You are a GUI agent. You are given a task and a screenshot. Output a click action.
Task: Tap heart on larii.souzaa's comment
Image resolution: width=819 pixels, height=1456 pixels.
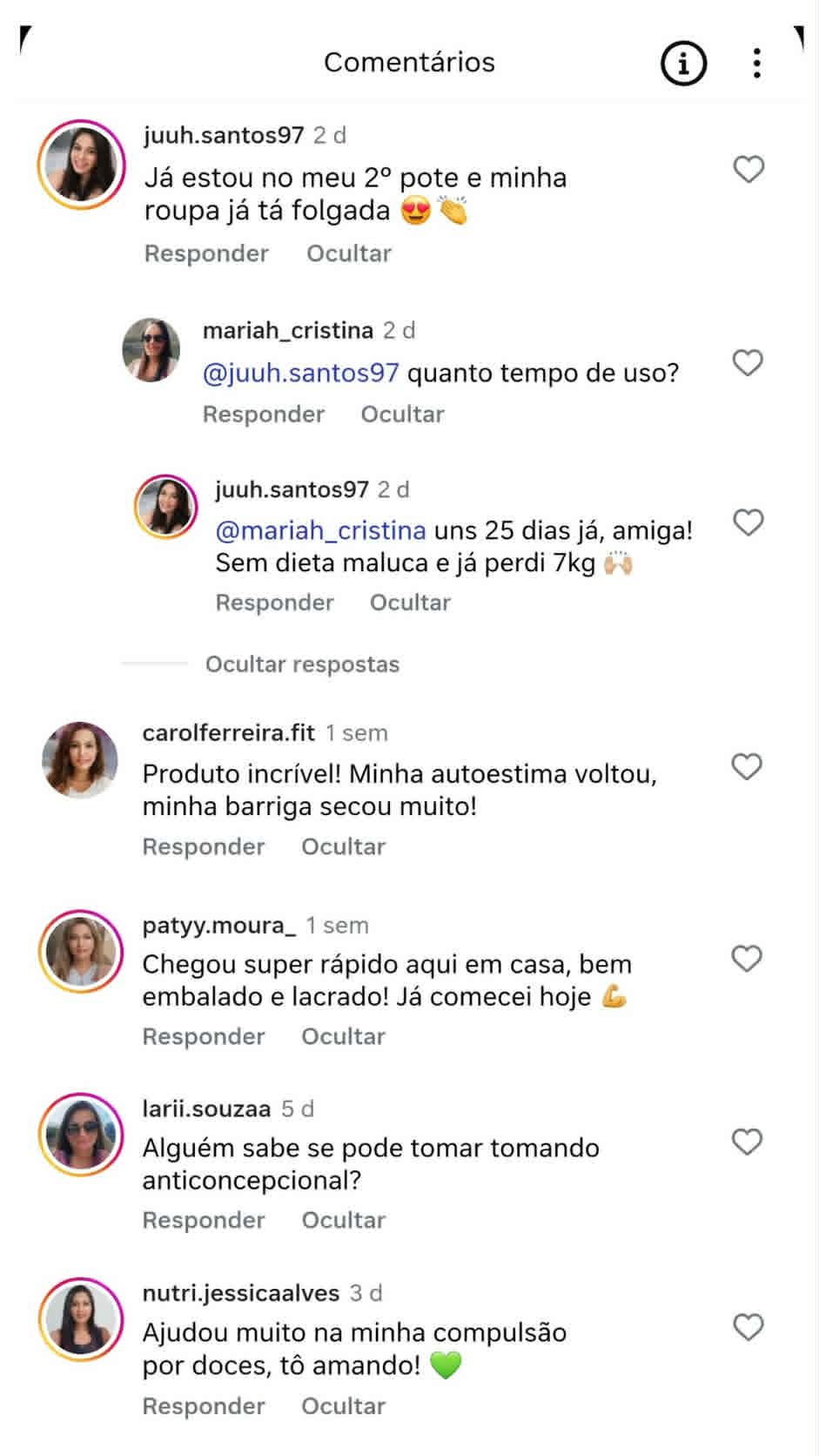[747, 1142]
